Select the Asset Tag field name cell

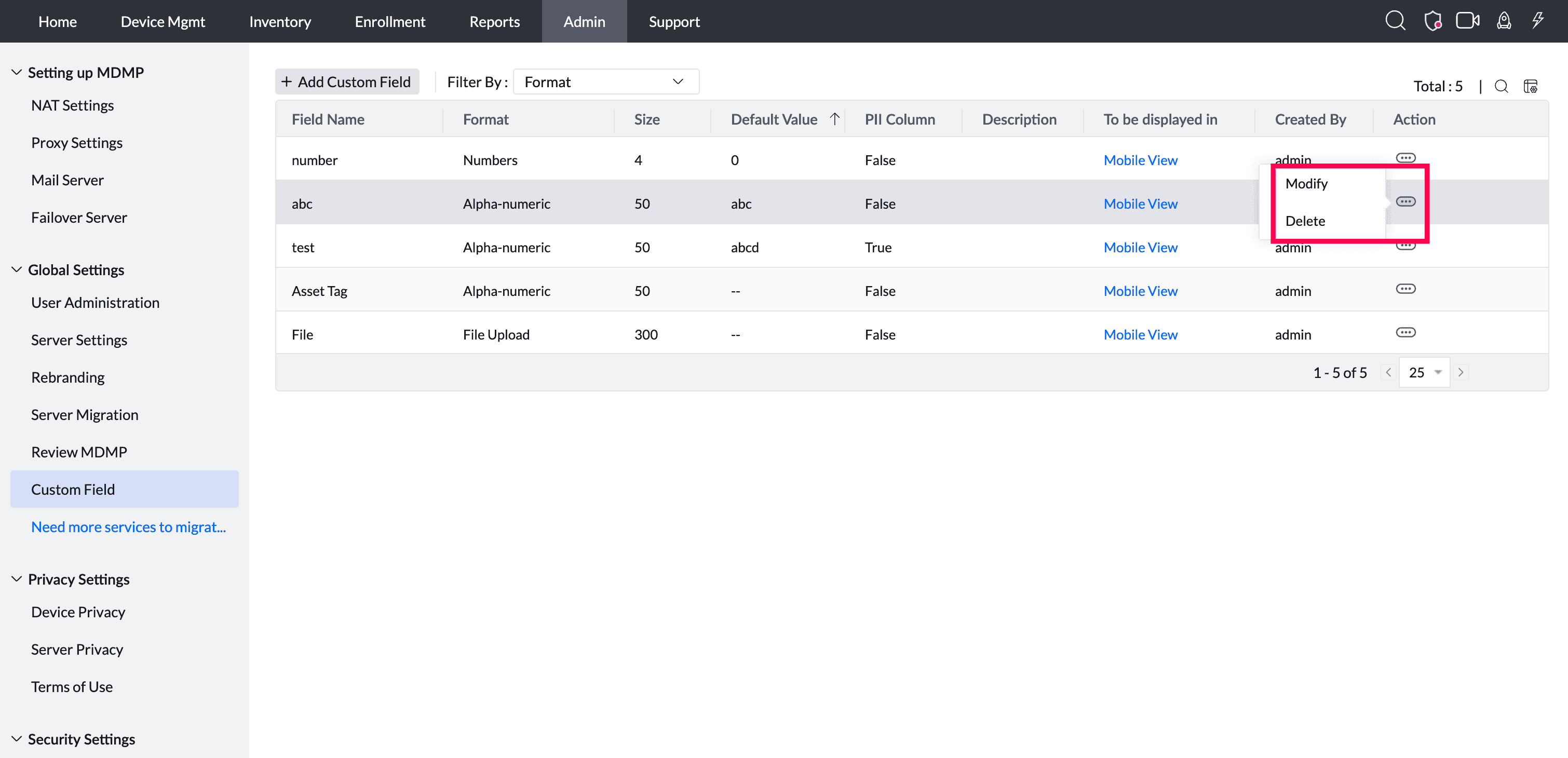(319, 291)
